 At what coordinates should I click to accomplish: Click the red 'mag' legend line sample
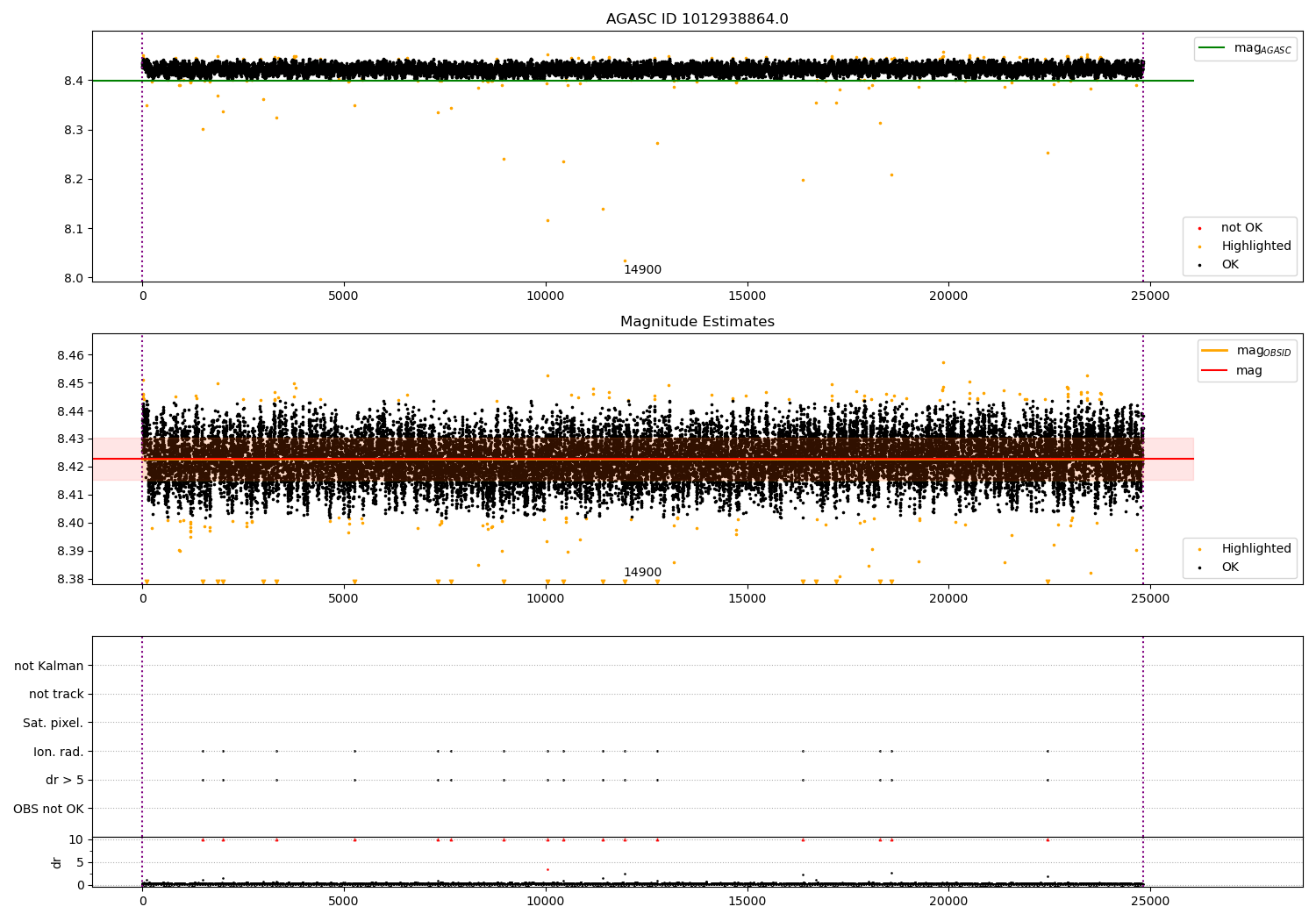pos(1215,370)
